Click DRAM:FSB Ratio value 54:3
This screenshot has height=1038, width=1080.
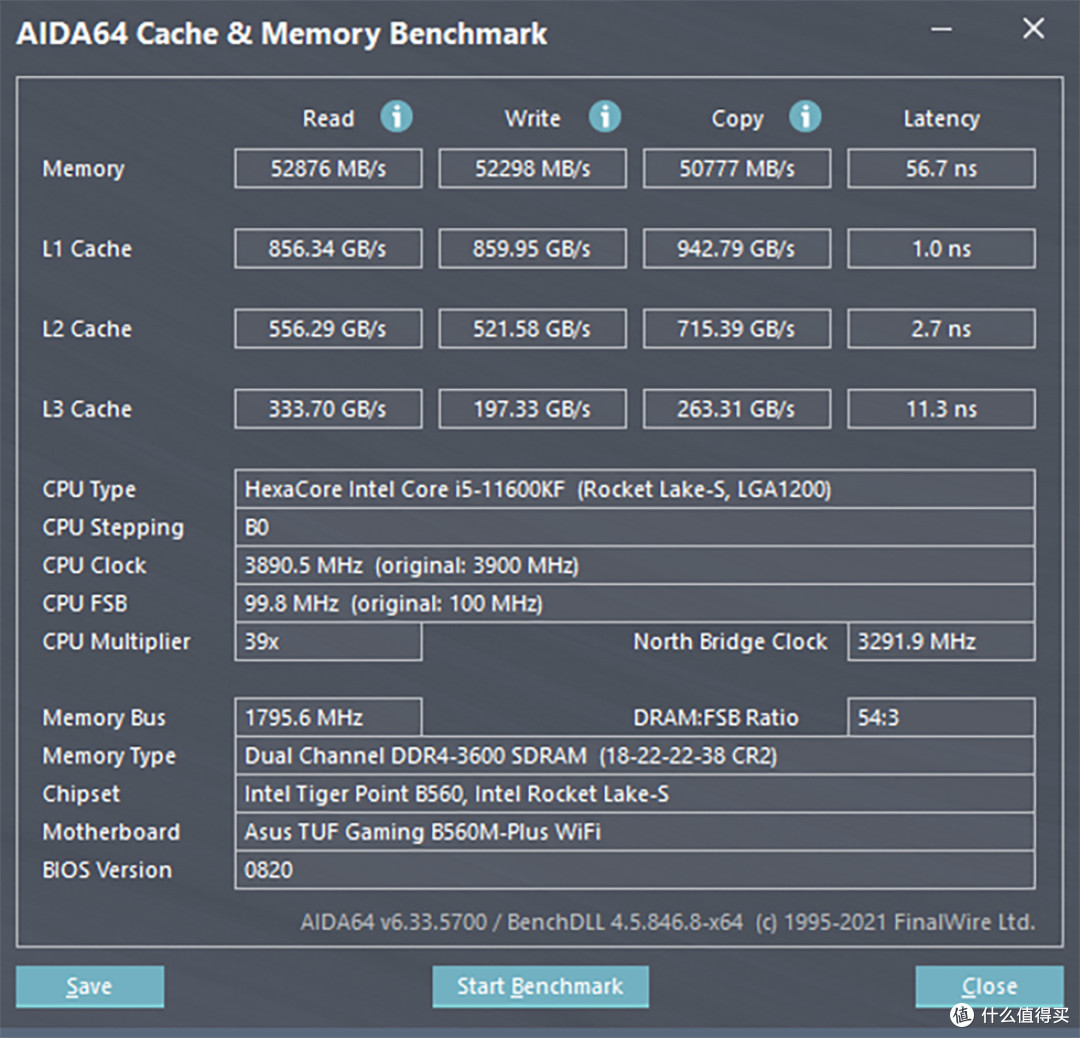(941, 718)
